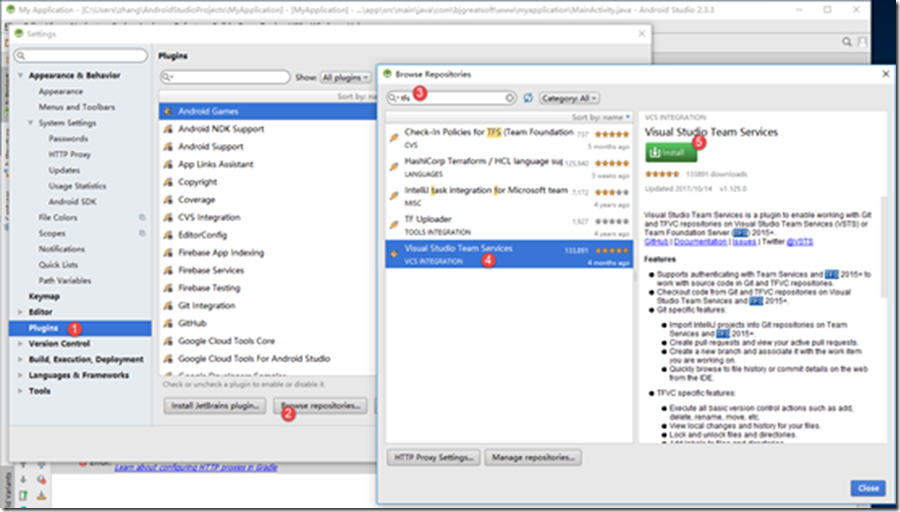Select Check-In Policies for TFS plugin
Viewport: 900px width, 512px height.
pos(509,138)
